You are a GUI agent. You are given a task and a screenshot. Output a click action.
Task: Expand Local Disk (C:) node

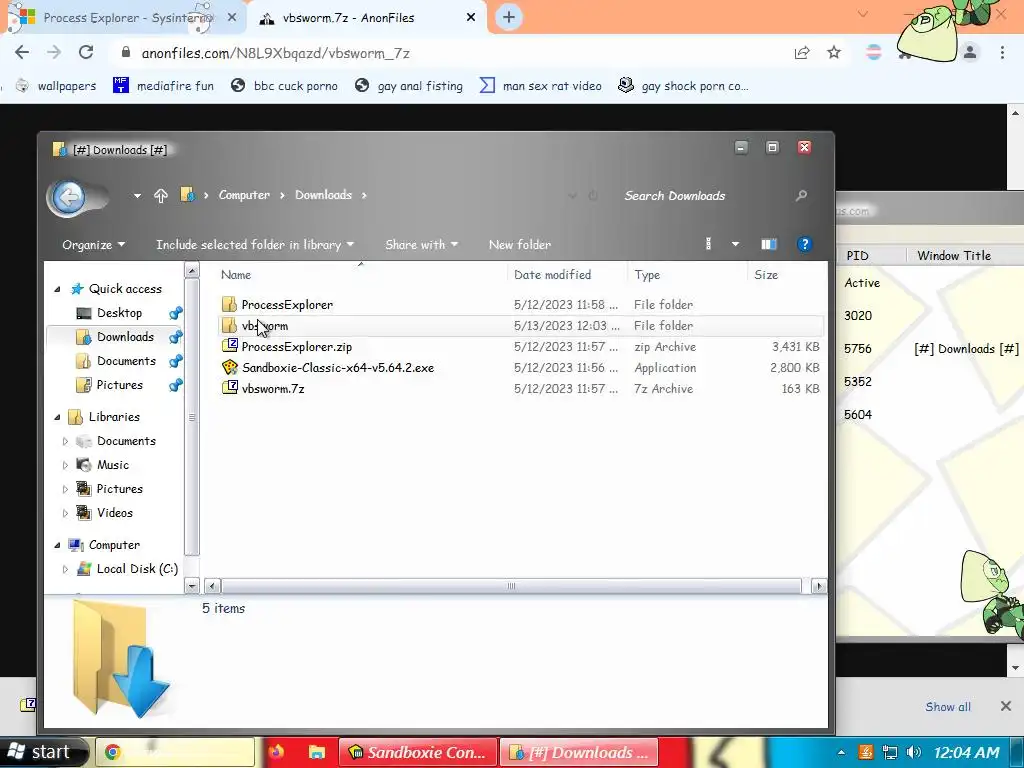tap(65, 569)
